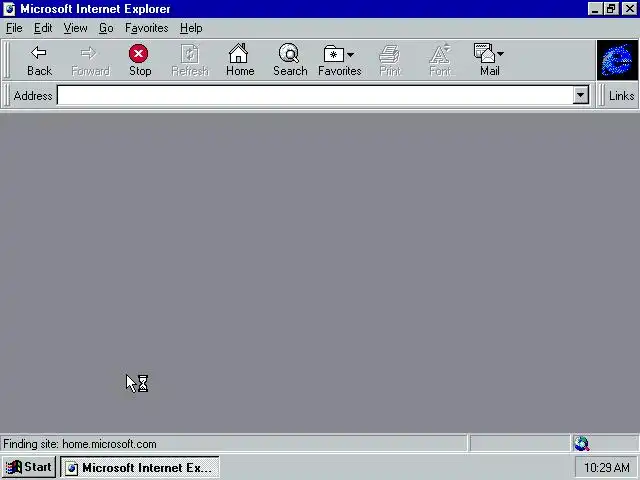The height and width of the screenshot is (480, 640).
Task: Open the Favorites menu in menu bar
Action: coord(147,28)
